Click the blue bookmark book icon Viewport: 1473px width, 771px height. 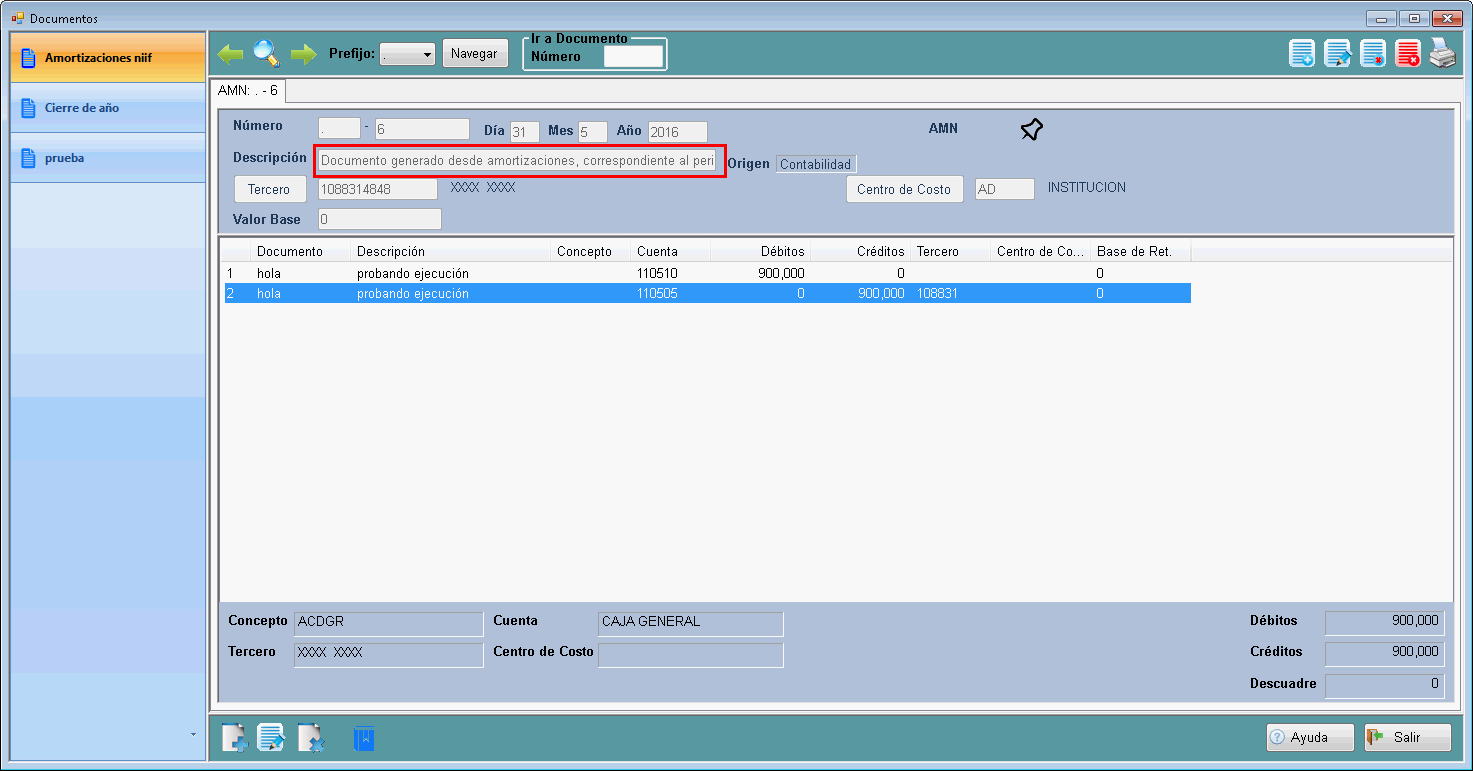[x=364, y=738]
